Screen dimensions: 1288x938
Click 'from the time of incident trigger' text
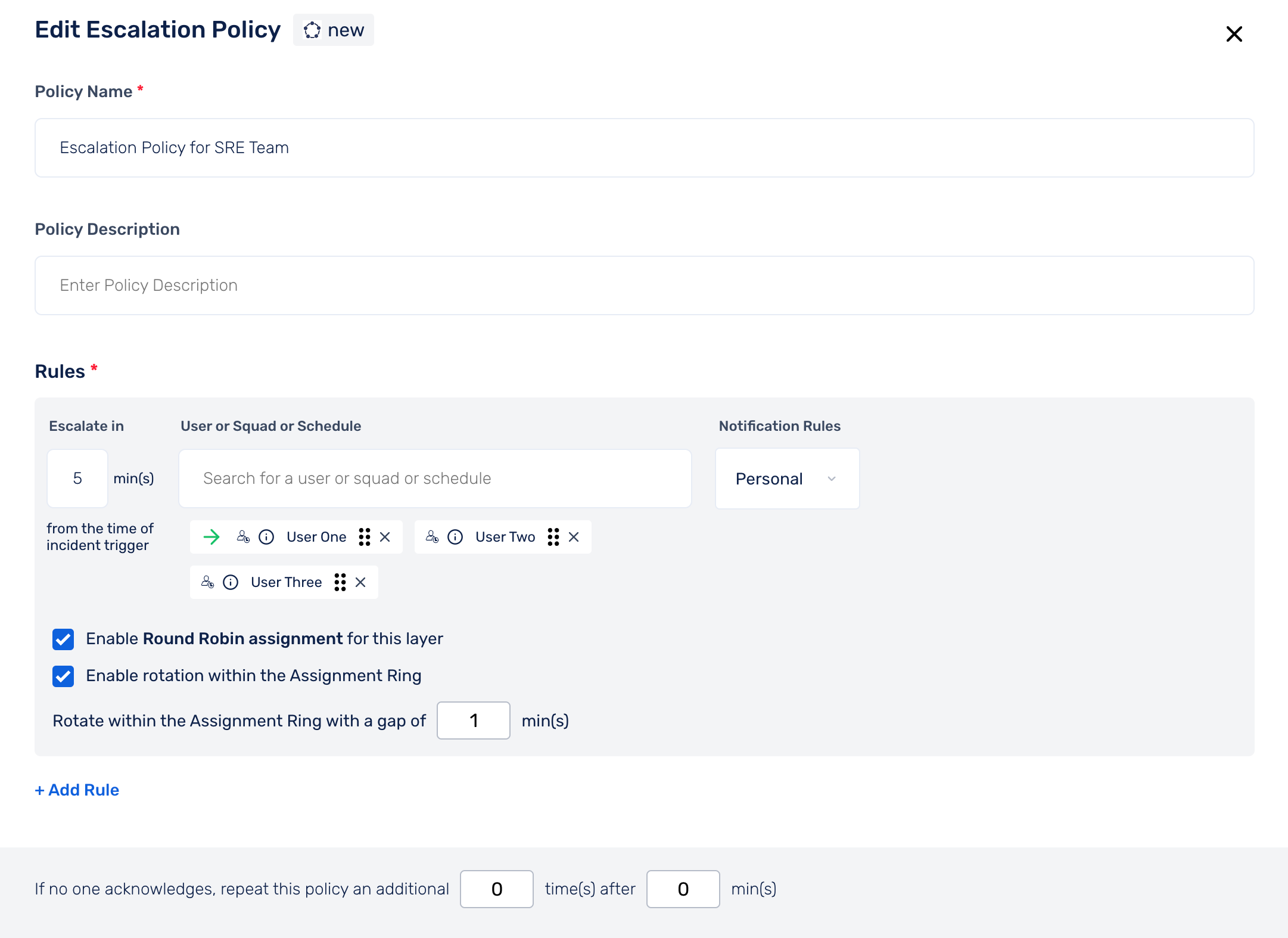click(x=100, y=537)
